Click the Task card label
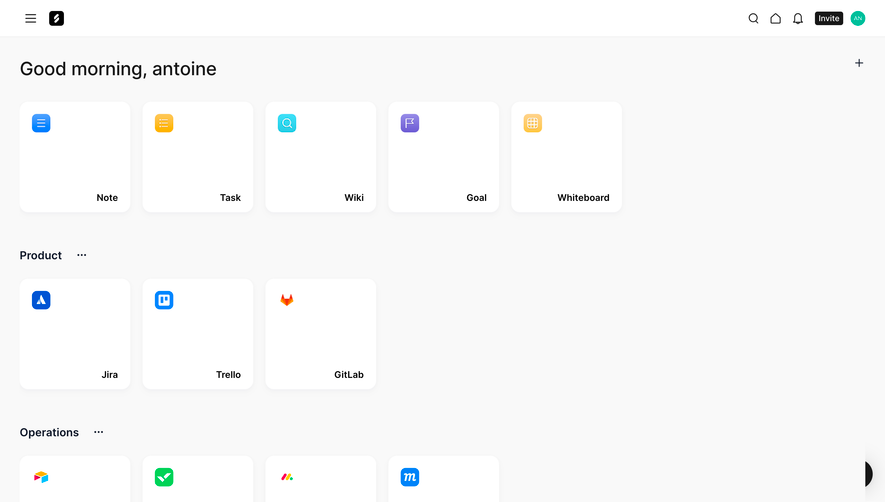The image size is (885, 502). tap(230, 198)
